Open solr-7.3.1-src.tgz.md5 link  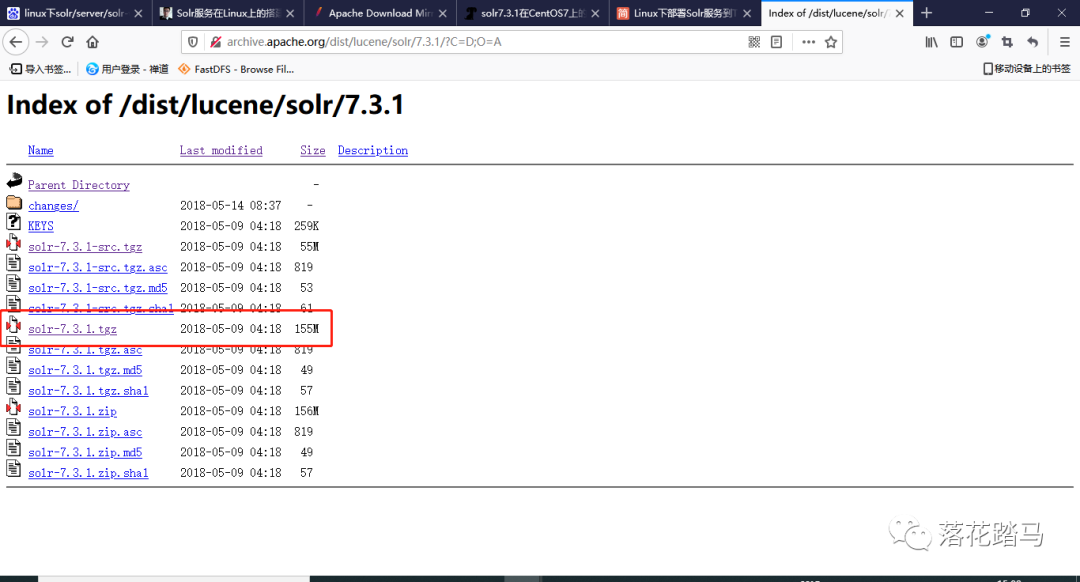(97, 288)
